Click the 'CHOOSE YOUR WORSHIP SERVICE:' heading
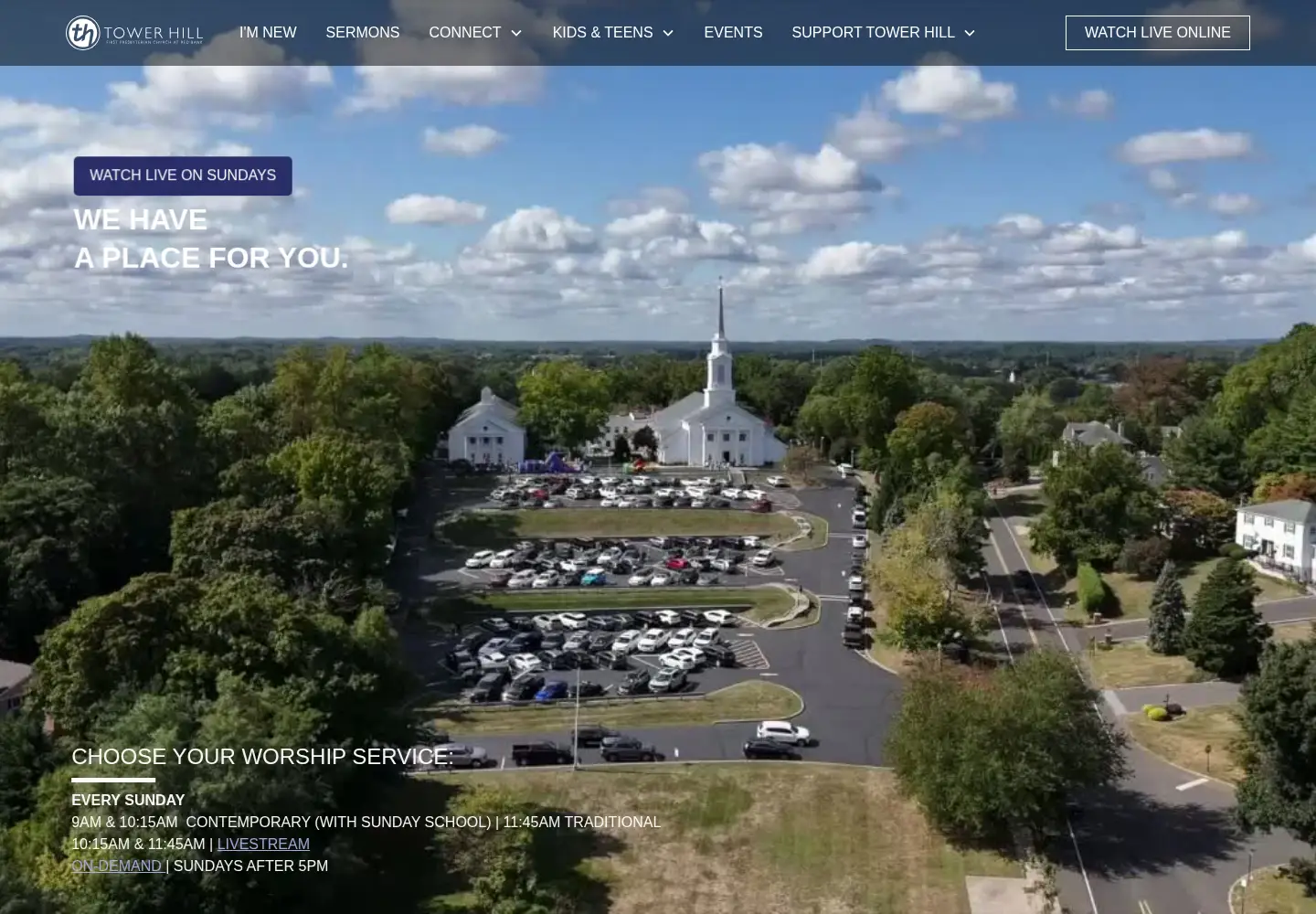 tap(262, 757)
